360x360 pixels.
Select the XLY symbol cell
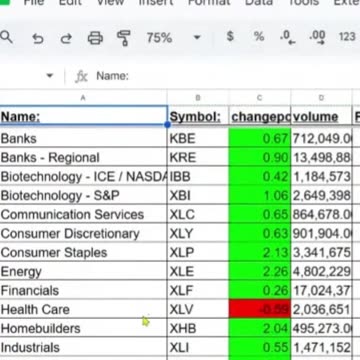coord(198,233)
